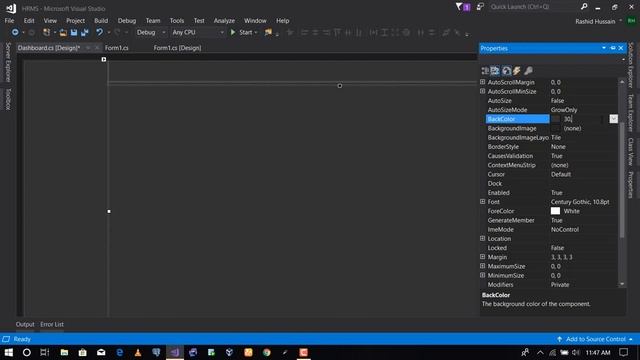640x360 pixels.
Task: Open the Error List tab
Action: (x=52, y=324)
